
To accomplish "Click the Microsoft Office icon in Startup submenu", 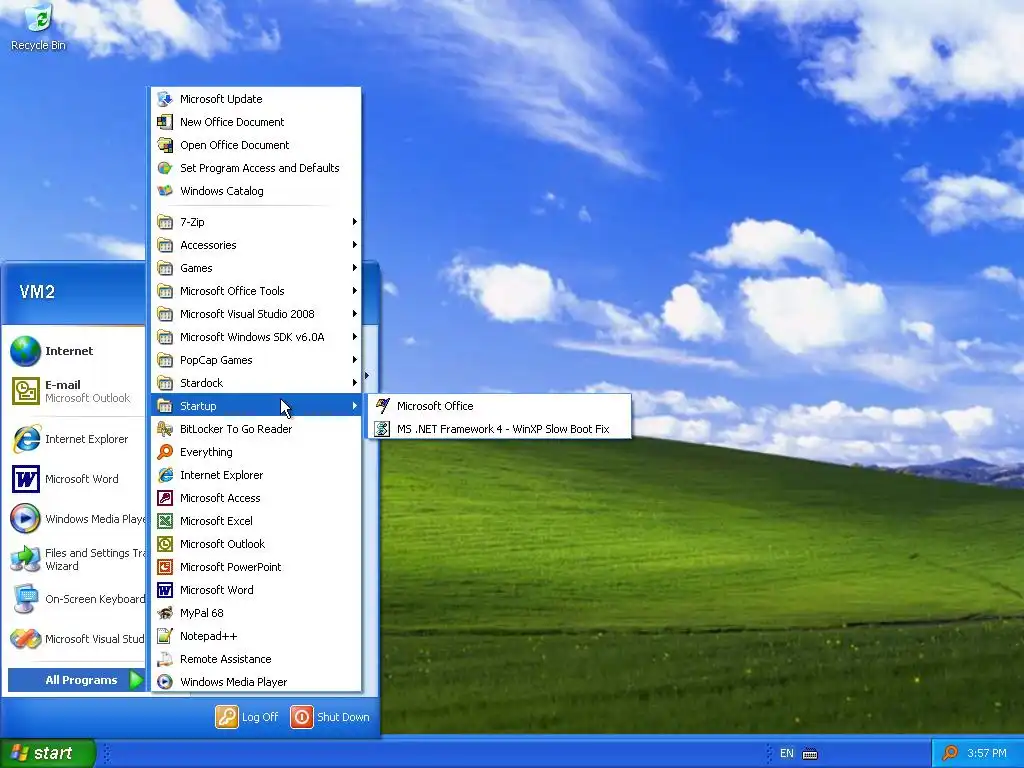I will click(382, 406).
